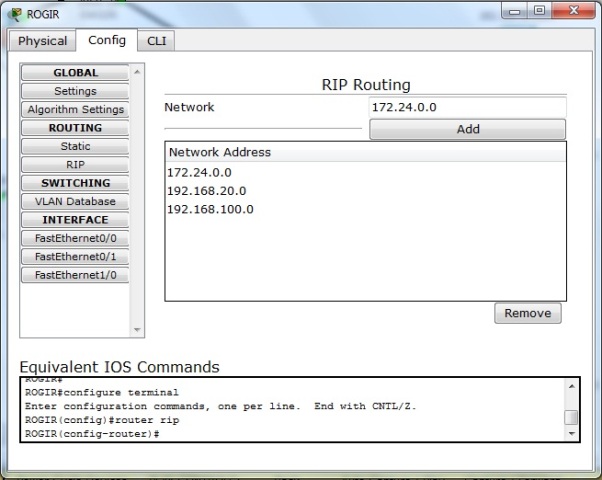The image size is (602, 480).
Task: Click the ROGIR window title icon
Action: point(14,14)
